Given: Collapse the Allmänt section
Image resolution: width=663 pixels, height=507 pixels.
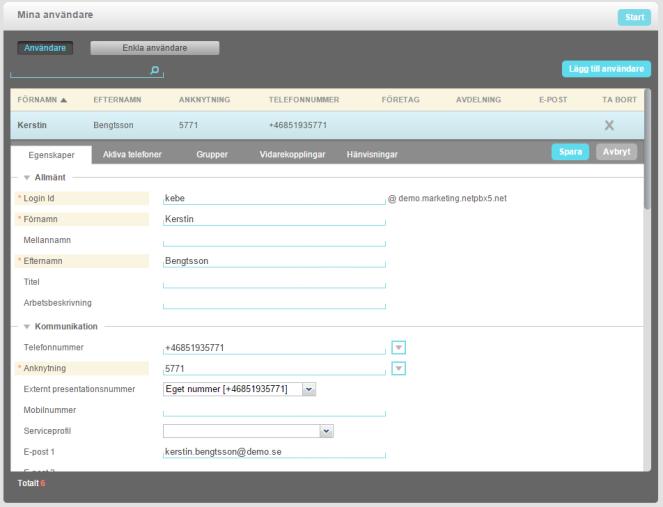Looking at the screenshot, I should [x=27, y=178].
